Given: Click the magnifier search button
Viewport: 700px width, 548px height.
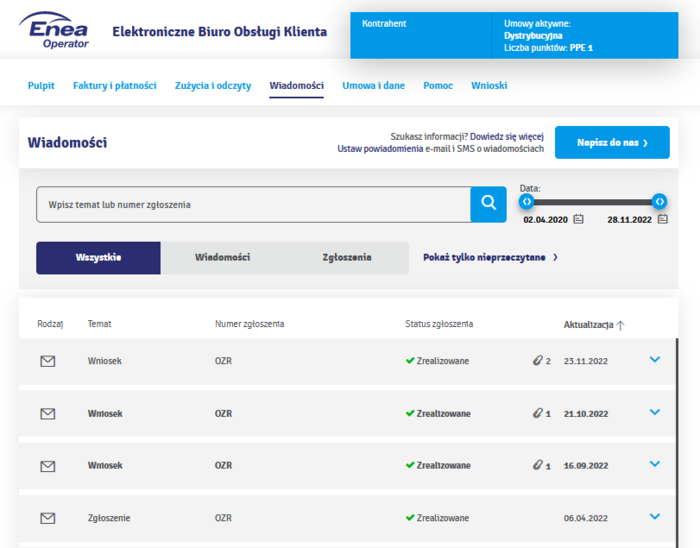Looking at the screenshot, I should [x=488, y=204].
